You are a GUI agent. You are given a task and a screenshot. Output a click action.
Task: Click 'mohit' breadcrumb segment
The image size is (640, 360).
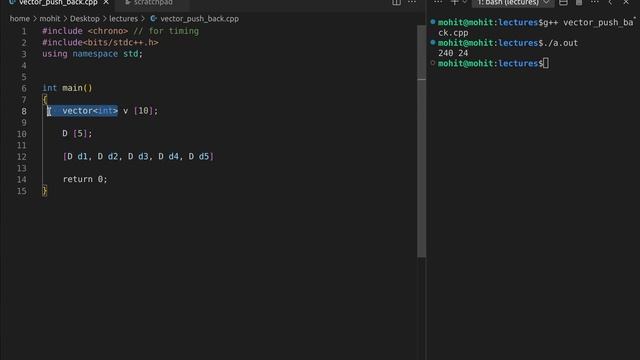click(50, 19)
